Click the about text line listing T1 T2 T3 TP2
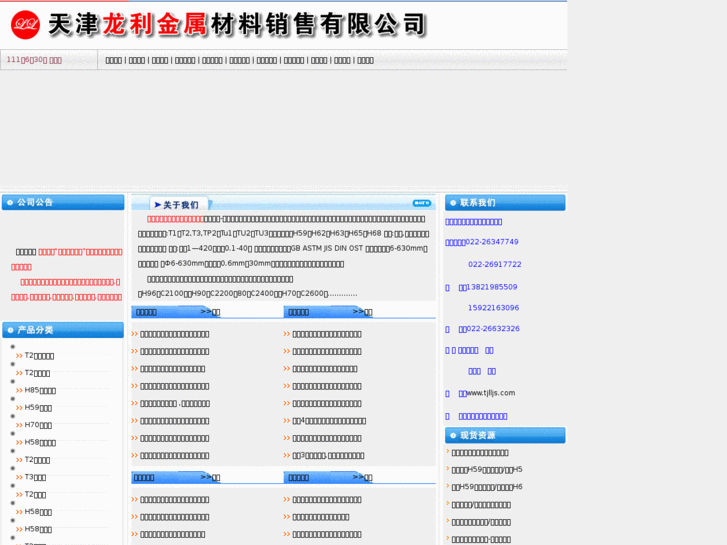 coord(283,234)
